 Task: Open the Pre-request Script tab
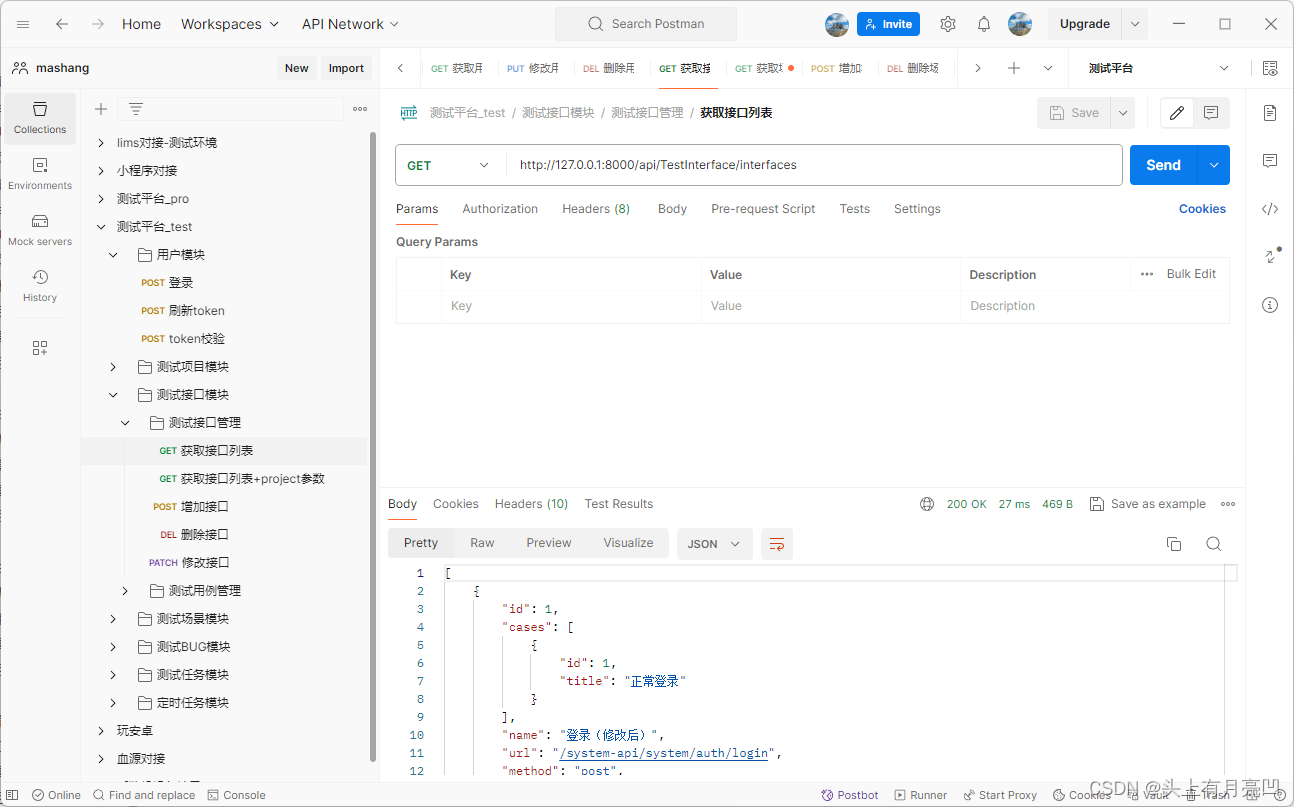point(763,209)
